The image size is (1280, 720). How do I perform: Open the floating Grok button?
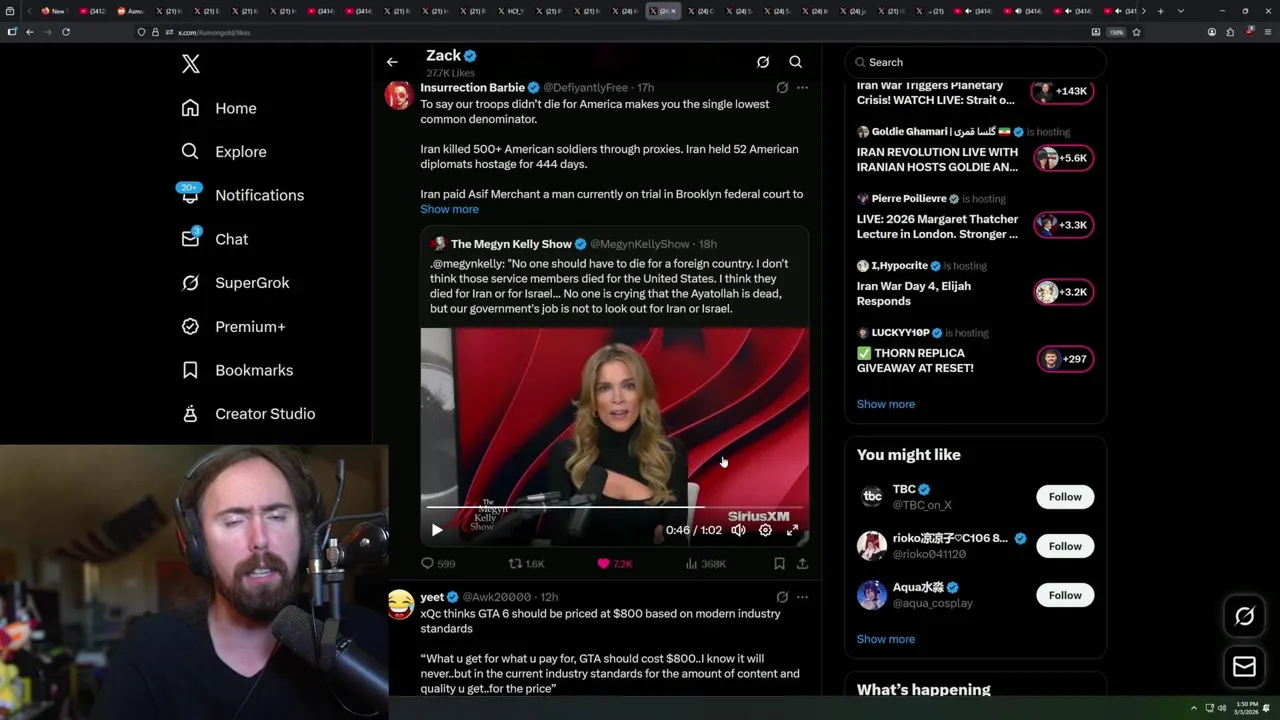[x=1244, y=616]
